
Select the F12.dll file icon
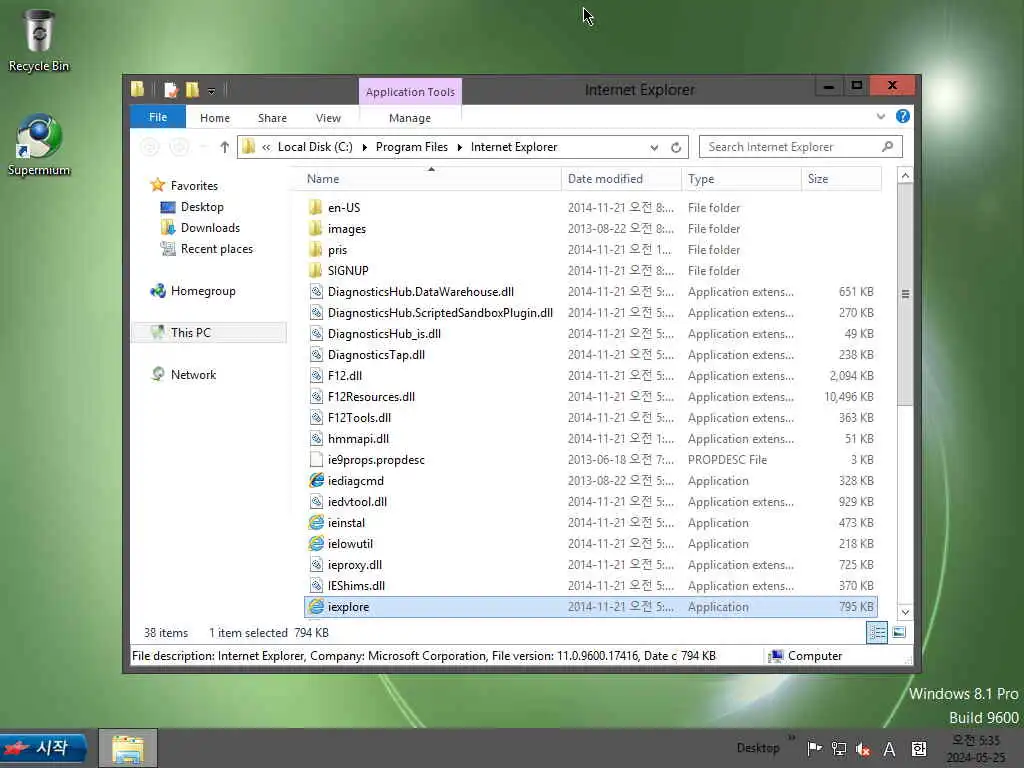point(316,376)
